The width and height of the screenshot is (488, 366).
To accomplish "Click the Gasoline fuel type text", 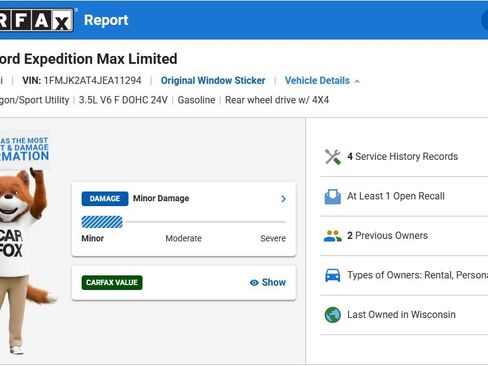I will point(196,100).
